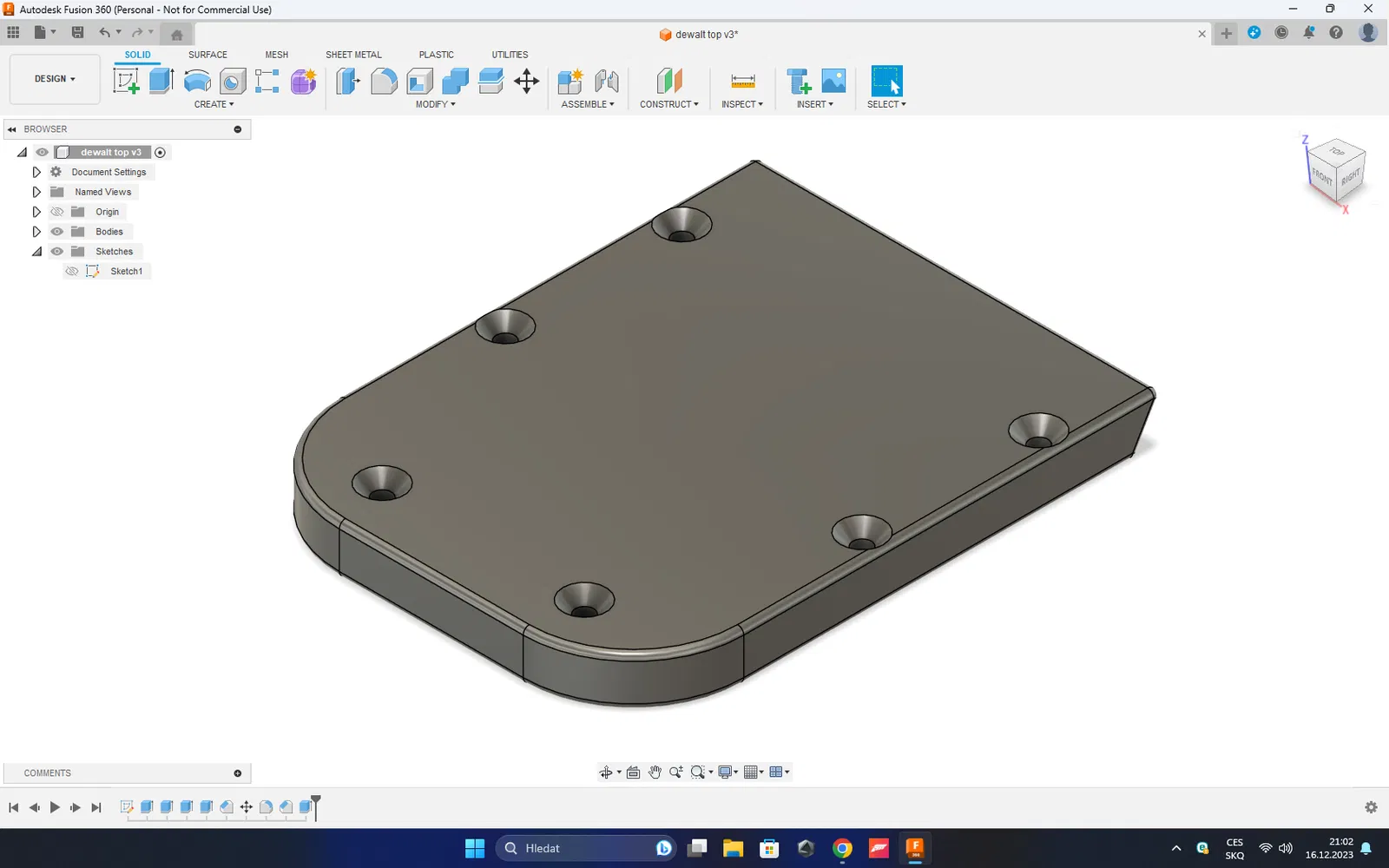Image resolution: width=1389 pixels, height=868 pixels.
Task: Save the document with the Save icon
Action: pyautogui.click(x=77, y=33)
